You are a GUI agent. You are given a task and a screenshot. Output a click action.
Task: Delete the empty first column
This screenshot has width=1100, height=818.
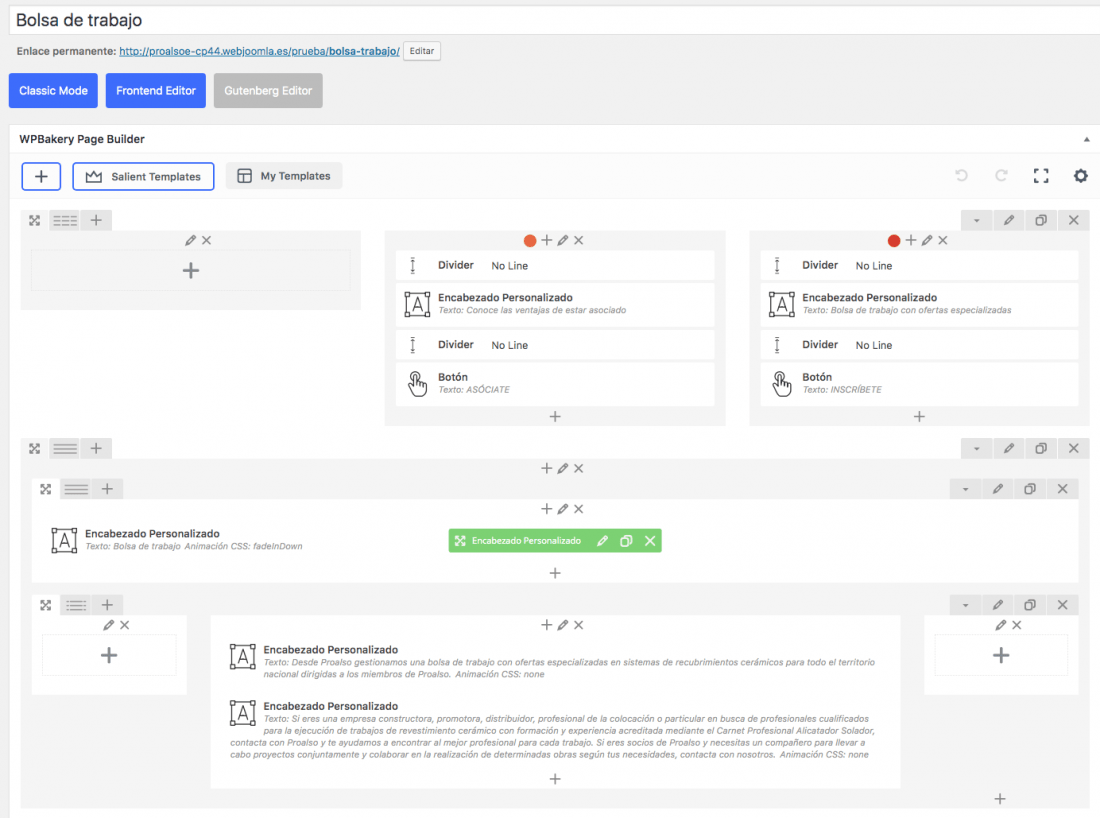pyautogui.click(x=206, y=240)
